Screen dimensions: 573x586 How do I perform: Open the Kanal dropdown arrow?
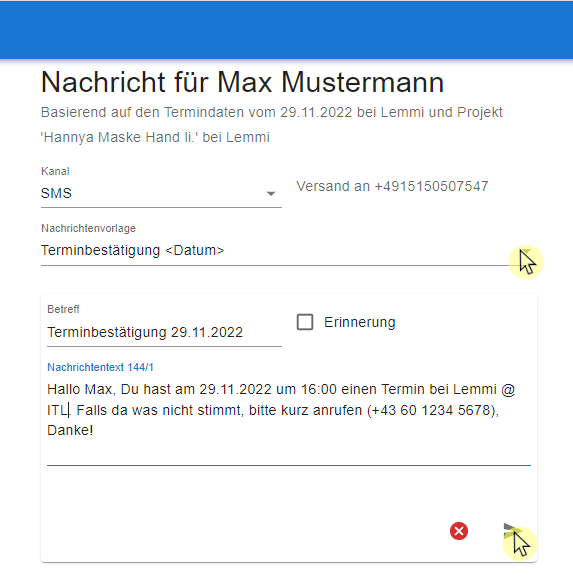click(x=271, y=194)
